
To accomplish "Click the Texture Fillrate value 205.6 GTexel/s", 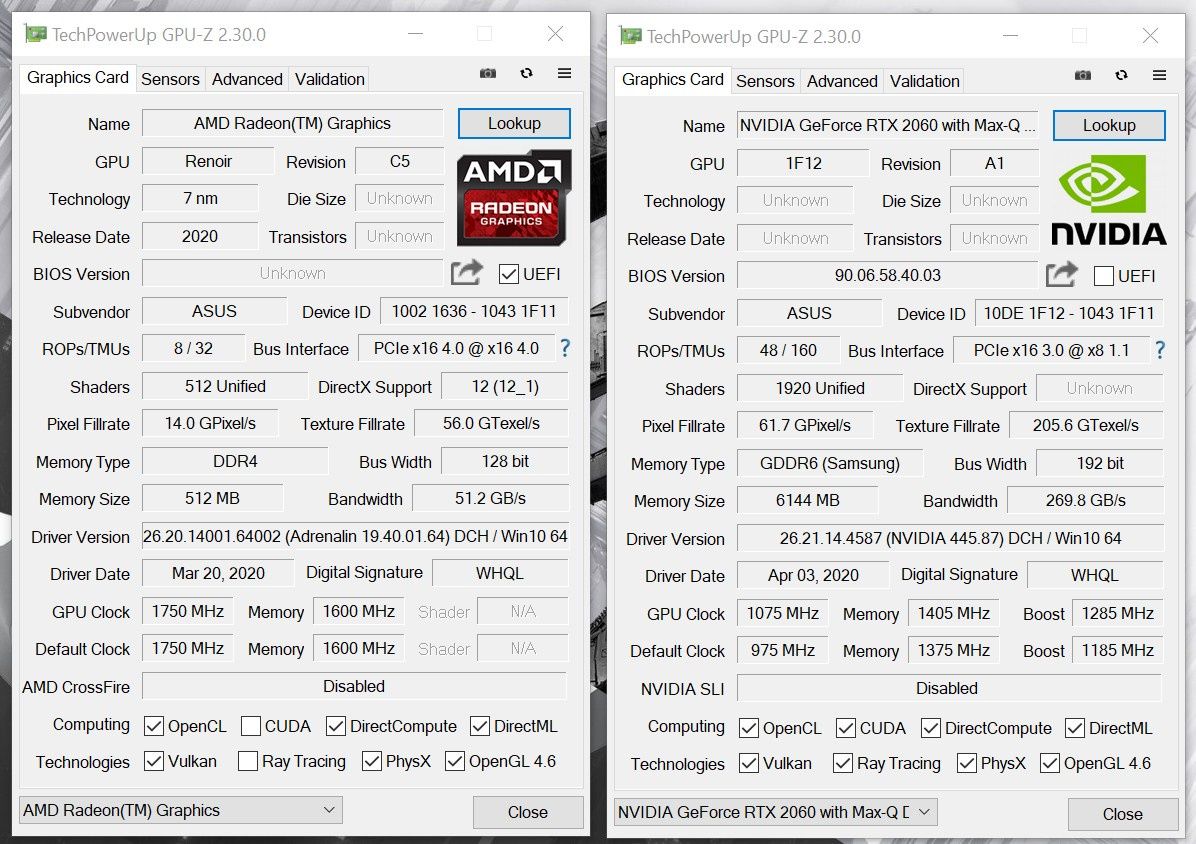I will [x=1085, y=425].
